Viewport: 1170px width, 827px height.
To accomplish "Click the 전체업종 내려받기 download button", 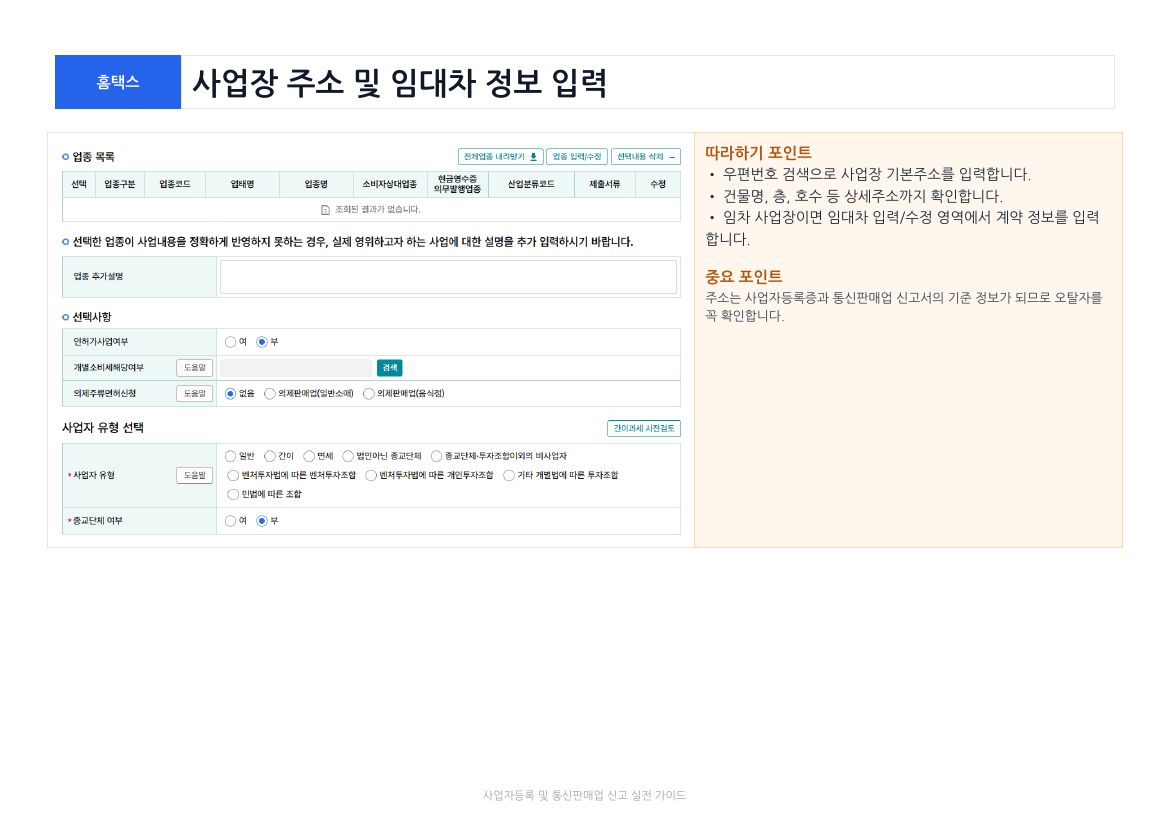I will pyautogui.click(x=500, y=157).
